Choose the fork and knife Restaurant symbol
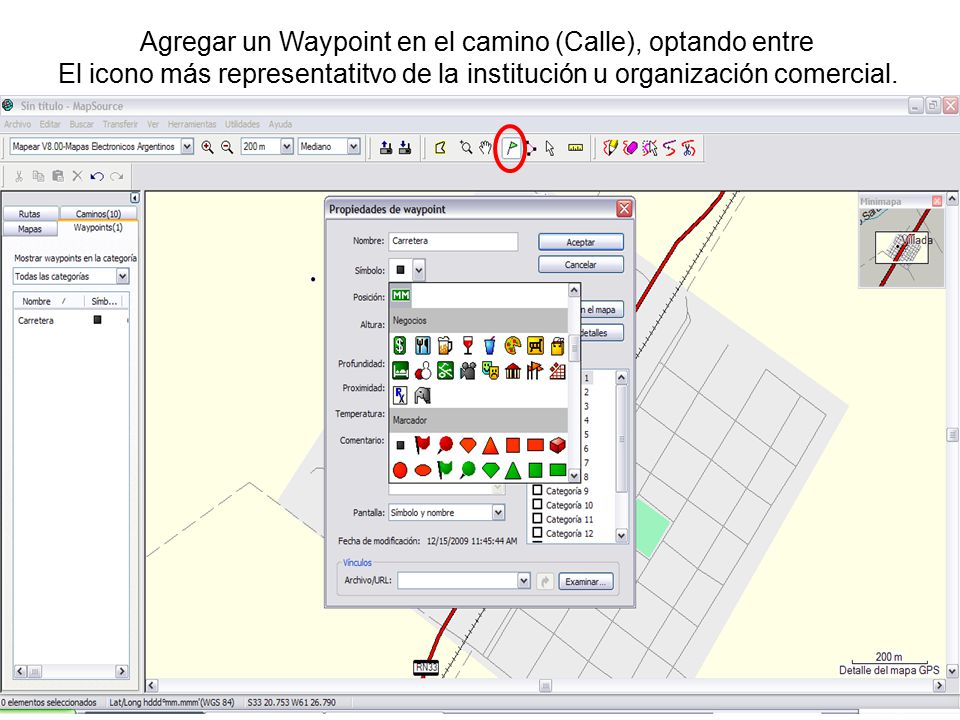The width and height of the screenshot is (960, 720). [x=422, y=346]
